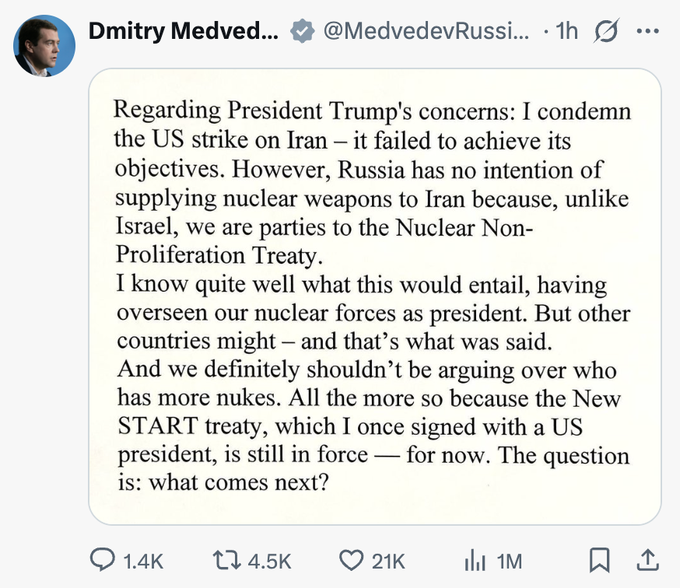Click the 4.5K reposts count
The width and height of the screenshot is (680, 588).
[269, 562]
